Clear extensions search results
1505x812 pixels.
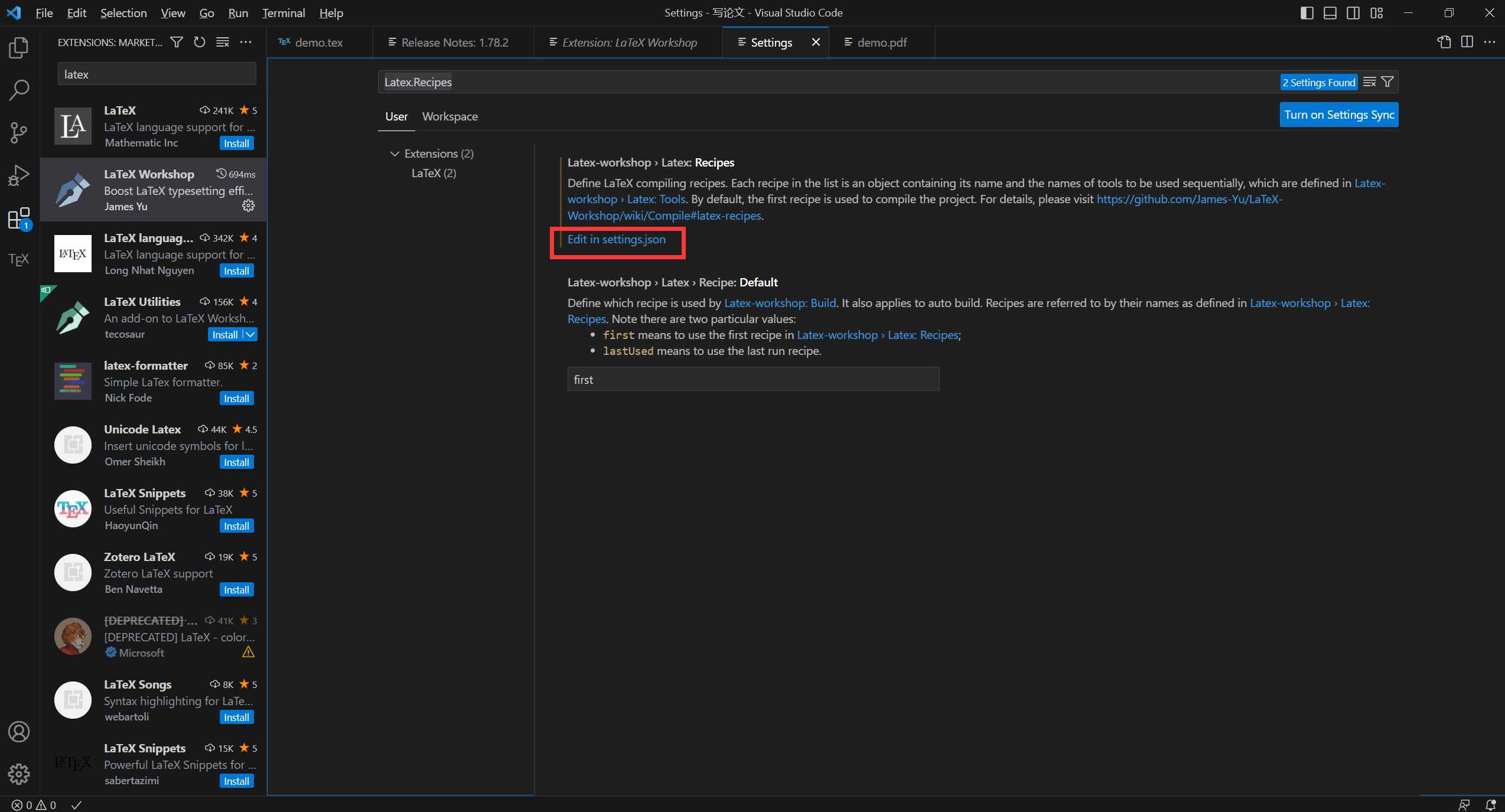223,42
